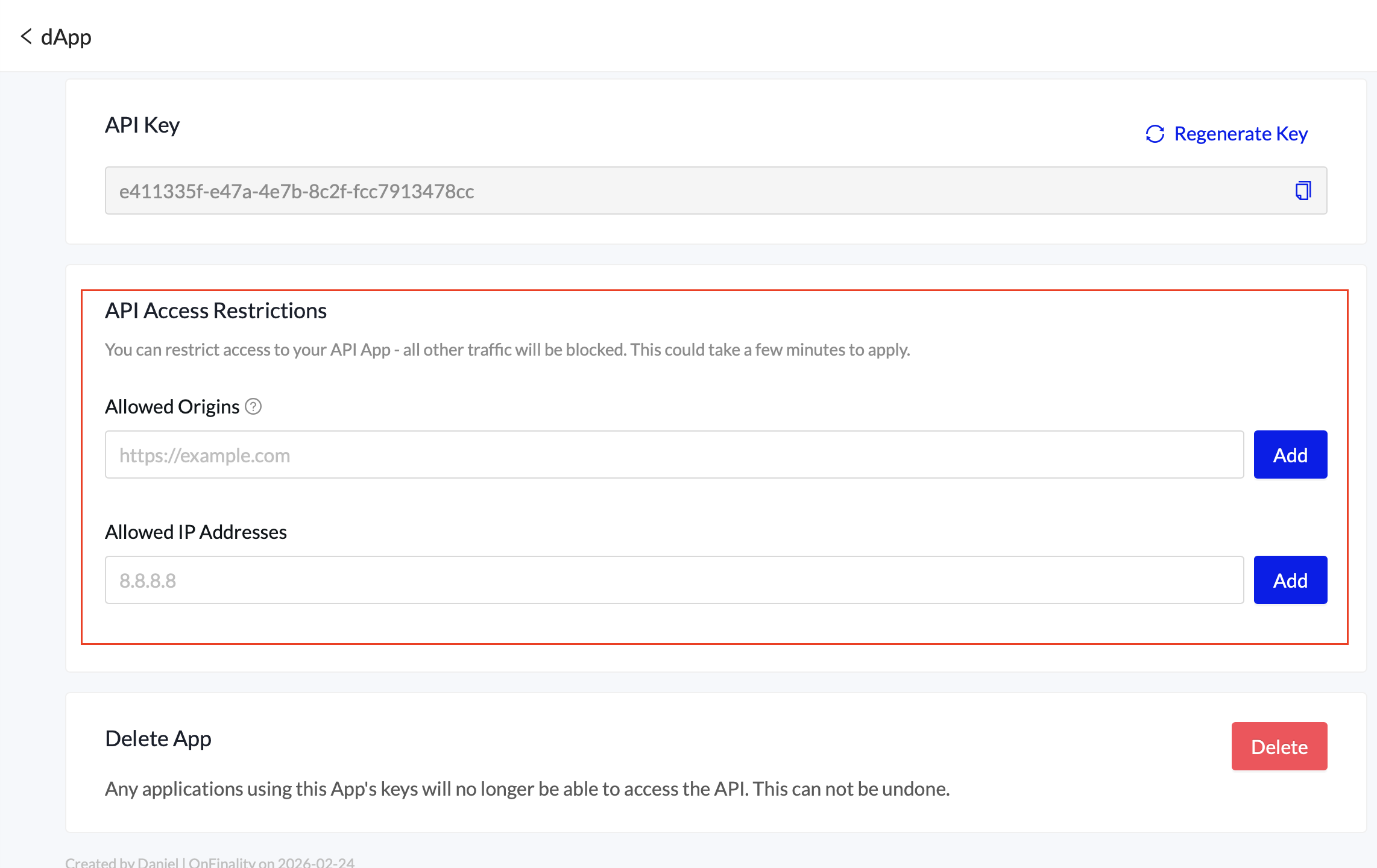Click the arrow icon to return from dApp page
The height and width of the screenshot is (868, 1377).
point(27,37)
